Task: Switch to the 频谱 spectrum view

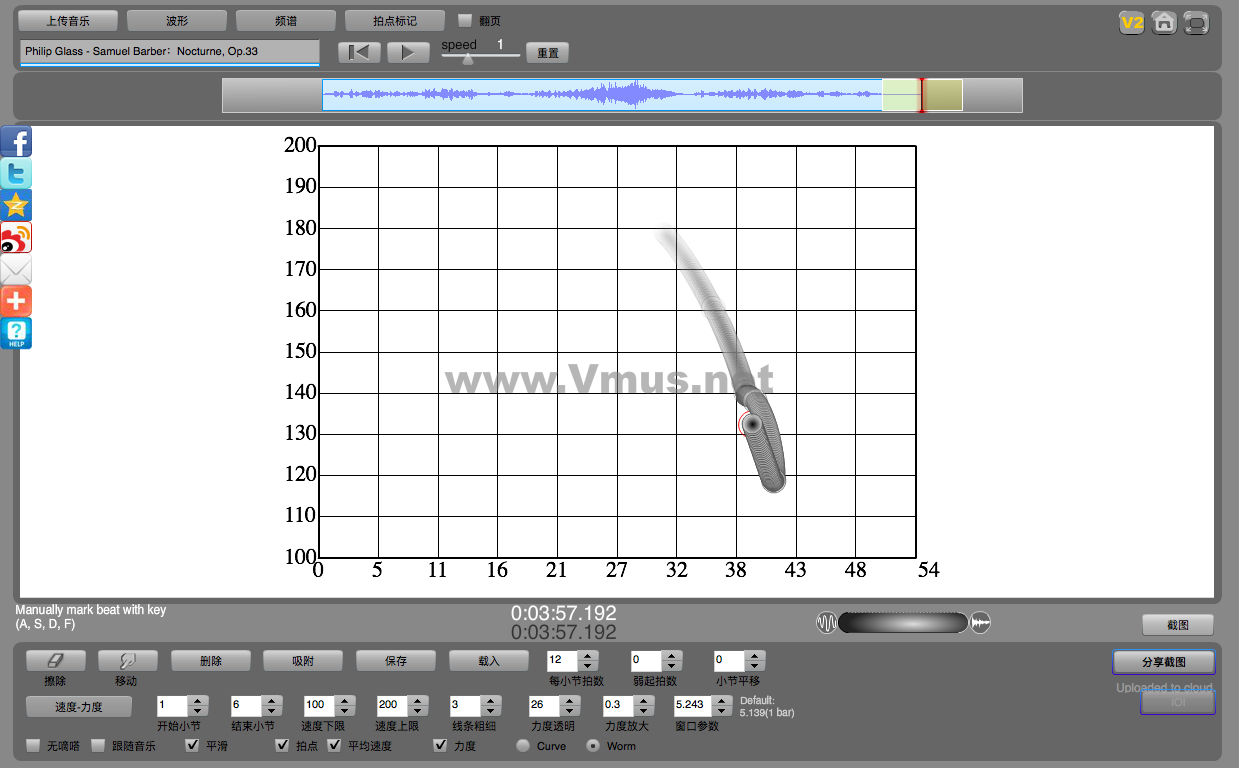Action: tap(286, 20)
